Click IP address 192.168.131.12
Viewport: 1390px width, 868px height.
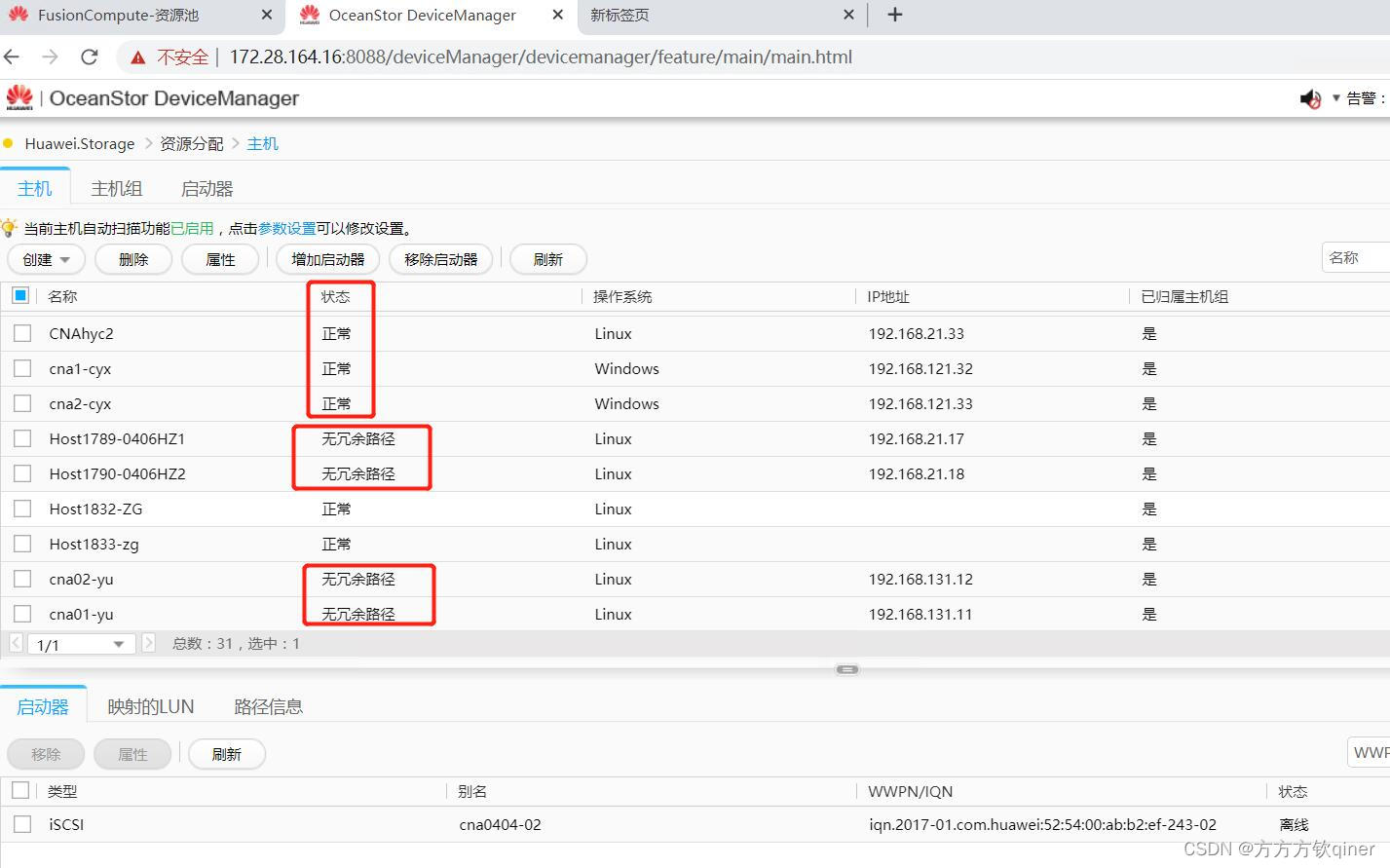[920, 579]
